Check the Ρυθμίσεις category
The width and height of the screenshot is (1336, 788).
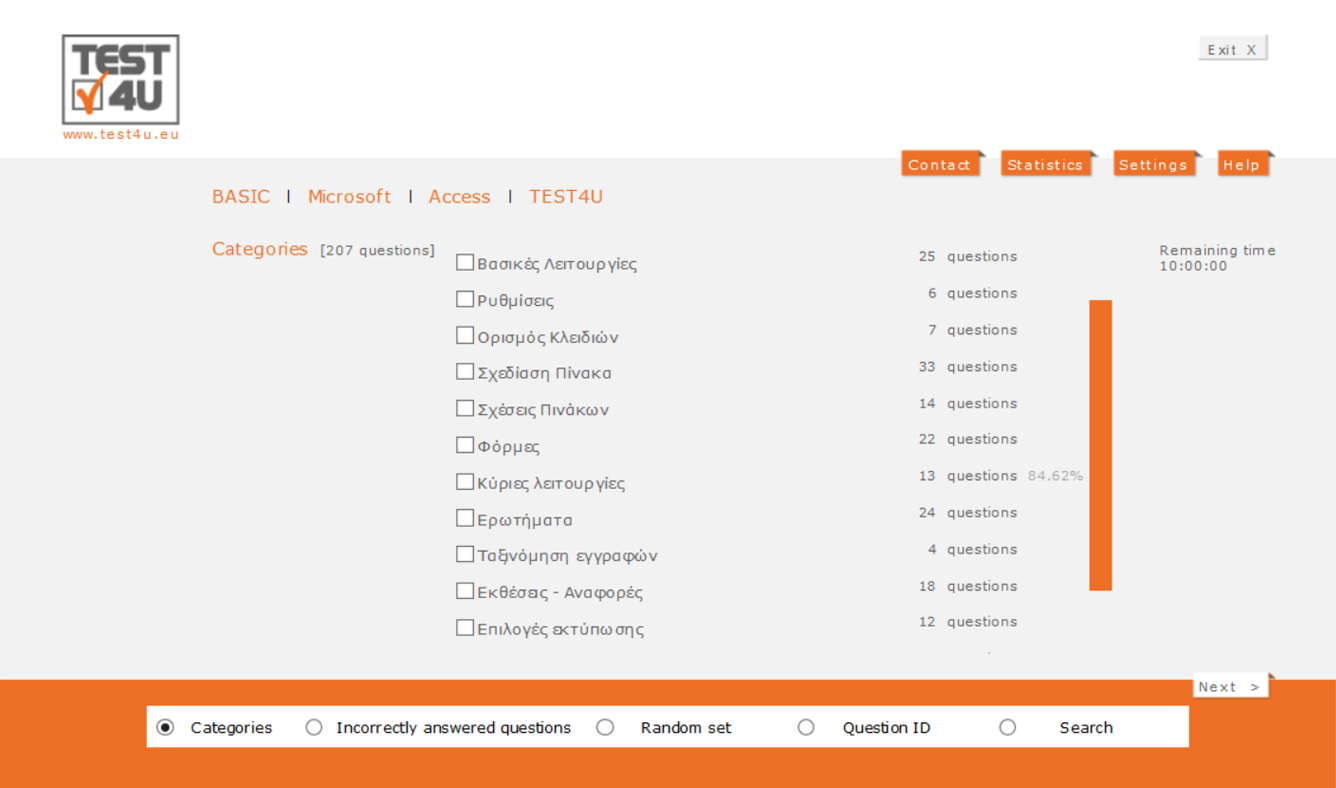click(465, 299)
